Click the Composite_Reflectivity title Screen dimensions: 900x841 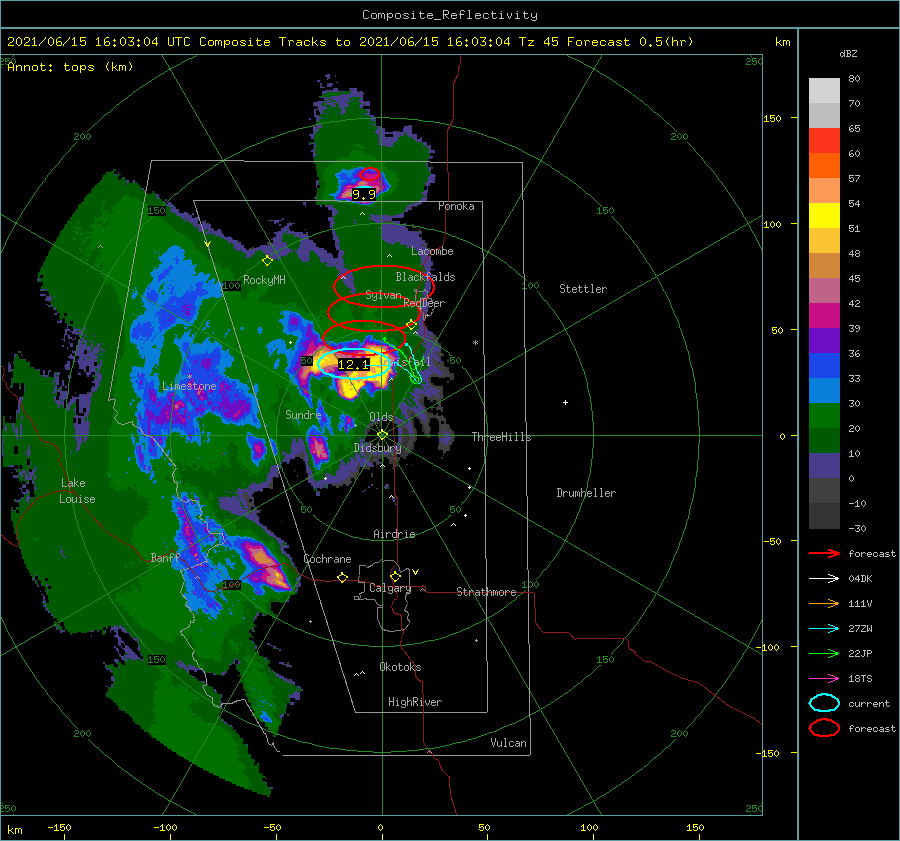point(450,15)
